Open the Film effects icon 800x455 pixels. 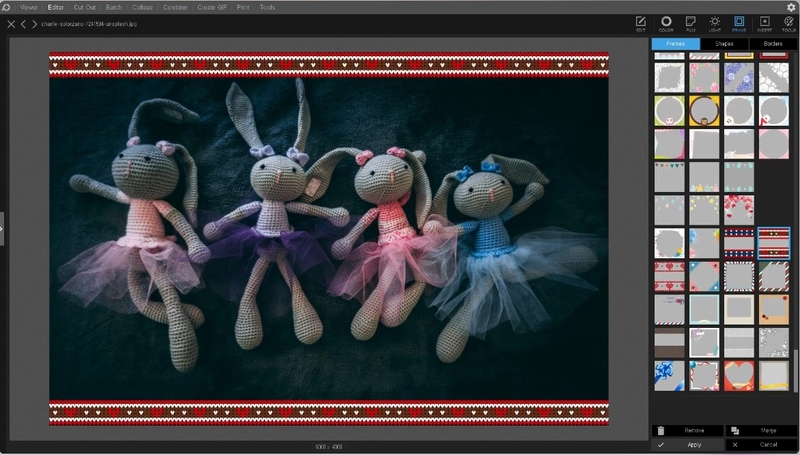(x=690, y=22)
